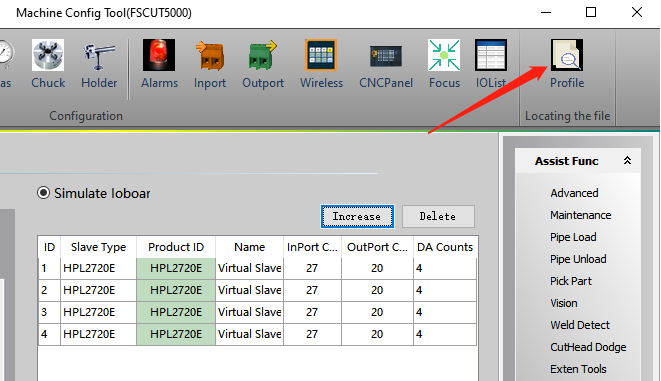
Task: Maximize the Machine Config Tool window
Action: click(x=591, y=12)
